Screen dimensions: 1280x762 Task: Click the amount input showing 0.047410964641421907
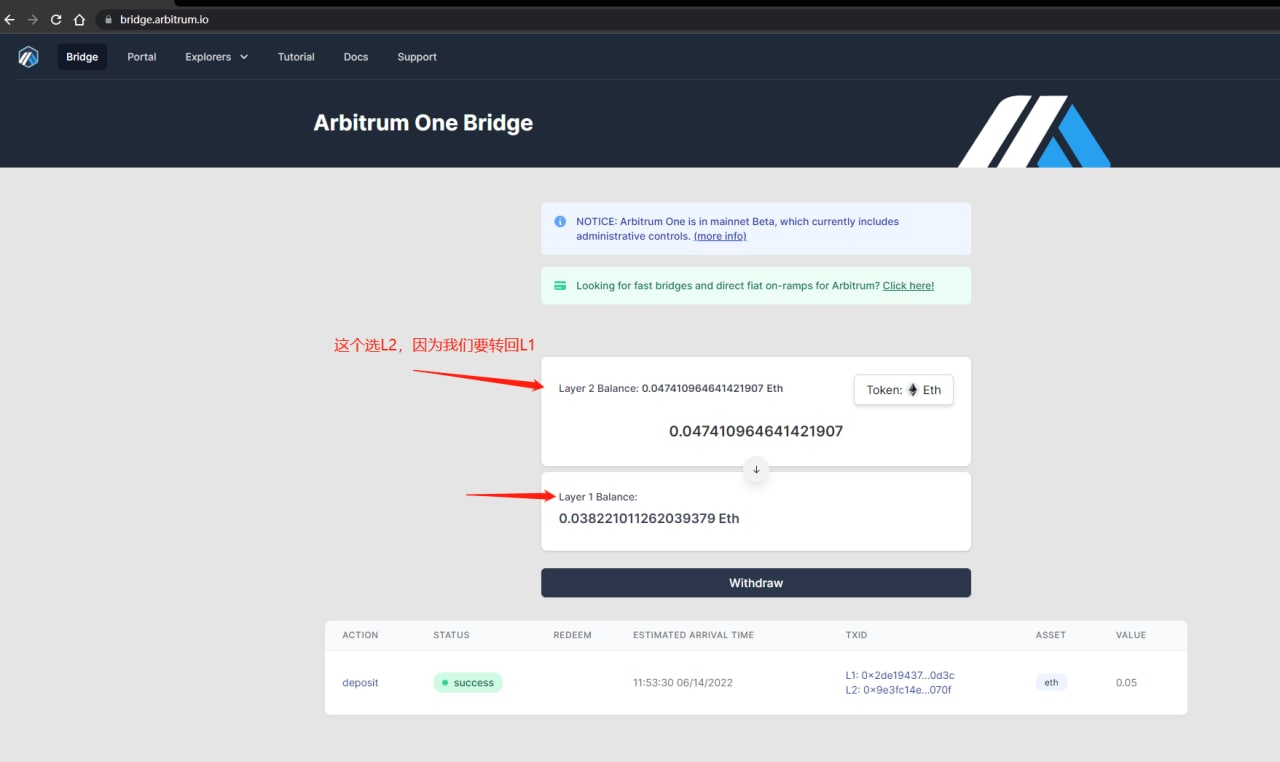tap(756, 432)
